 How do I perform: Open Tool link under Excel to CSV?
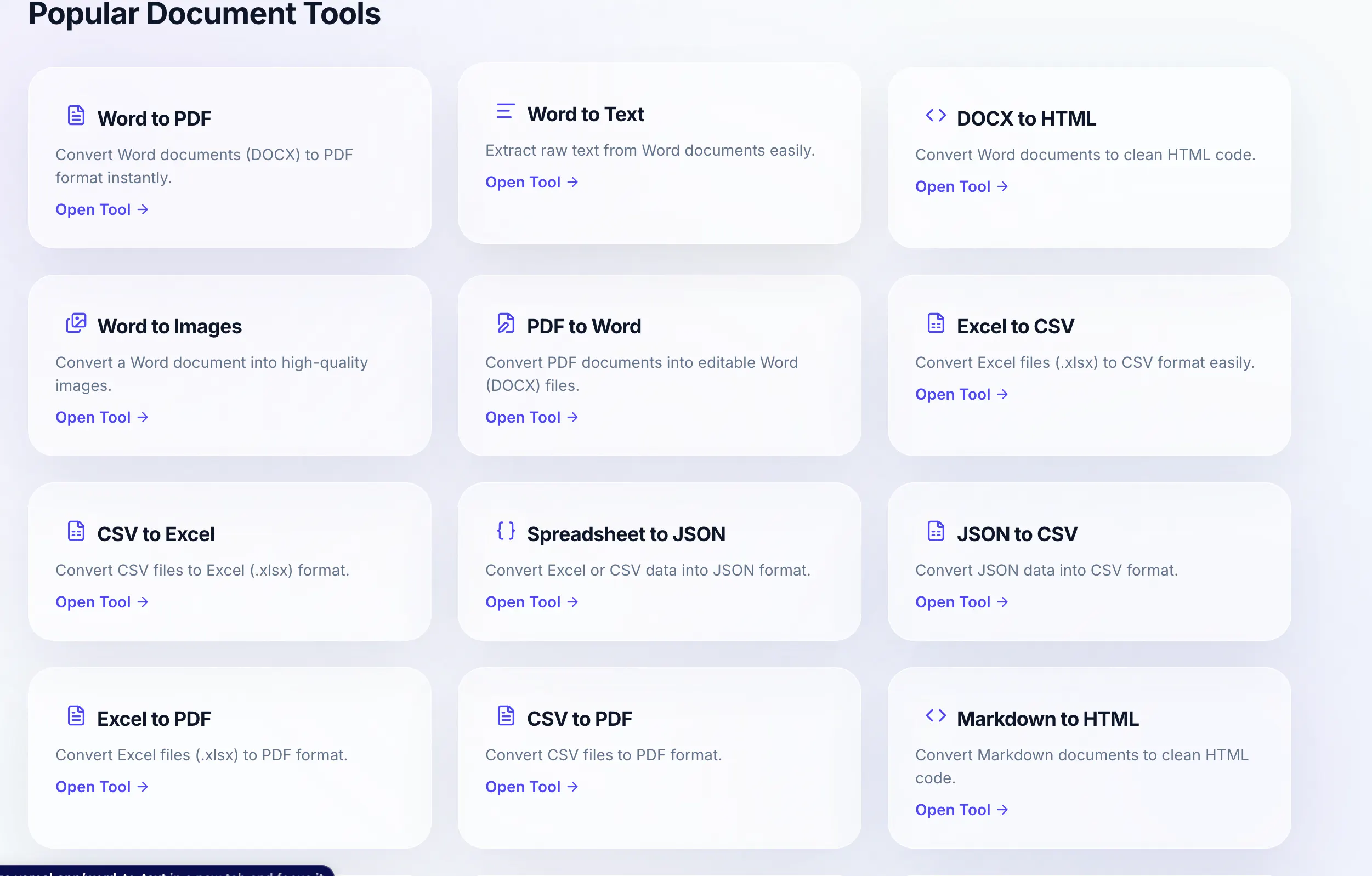(x=962, y=395)
